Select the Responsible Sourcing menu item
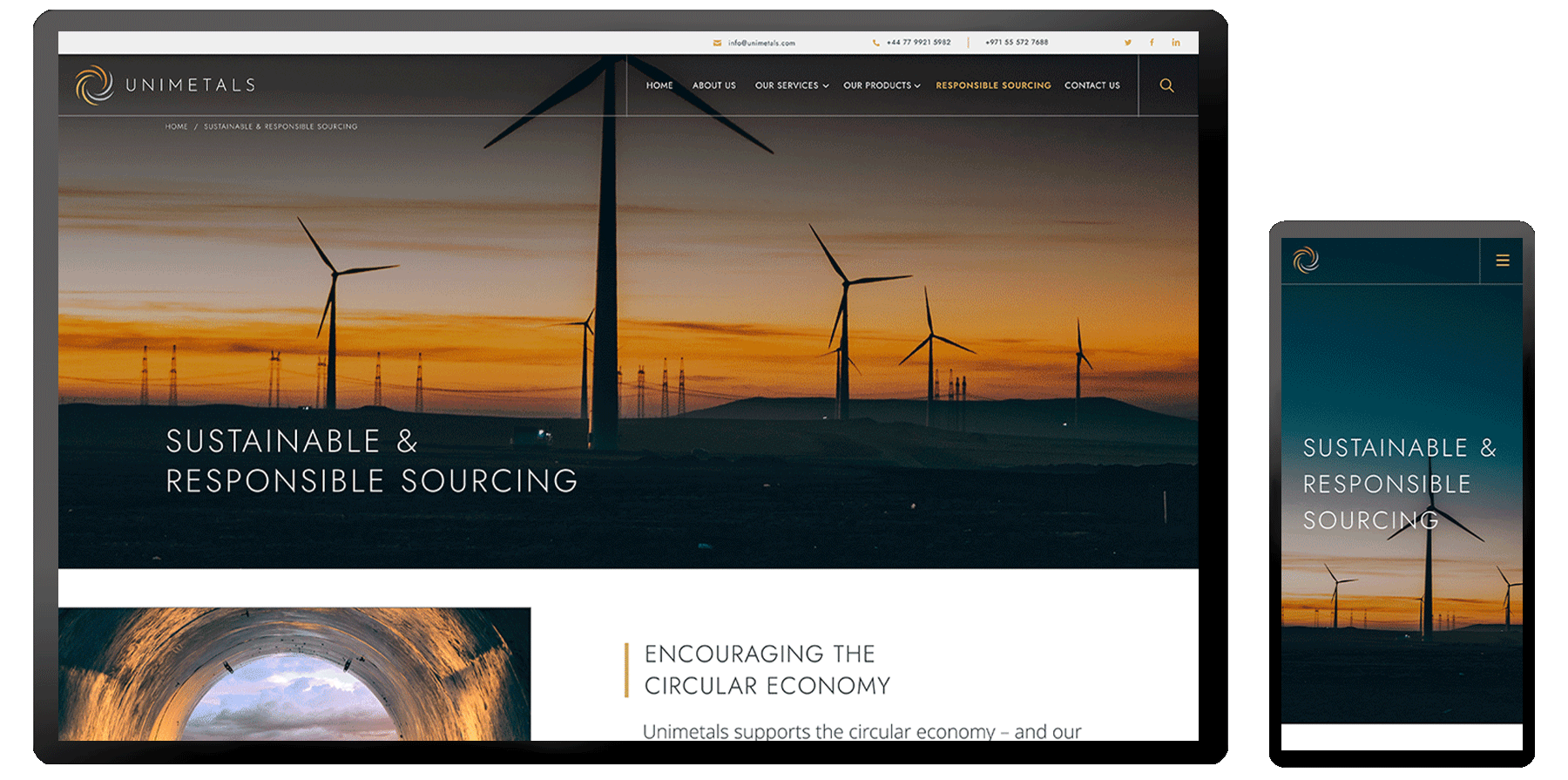This screenshot has width=1568, height=780. [x=993, y=85]
